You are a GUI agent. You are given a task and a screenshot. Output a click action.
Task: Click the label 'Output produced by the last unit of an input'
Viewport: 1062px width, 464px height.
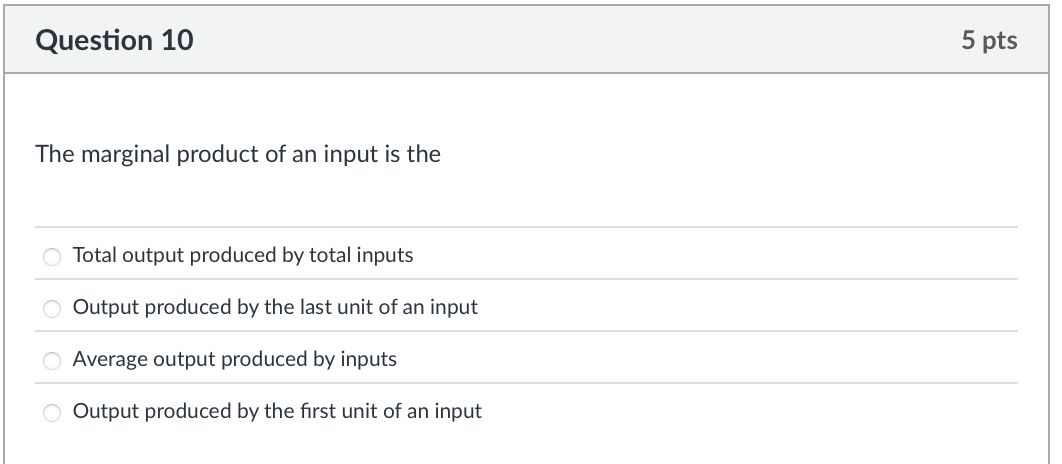pos(275,307)
